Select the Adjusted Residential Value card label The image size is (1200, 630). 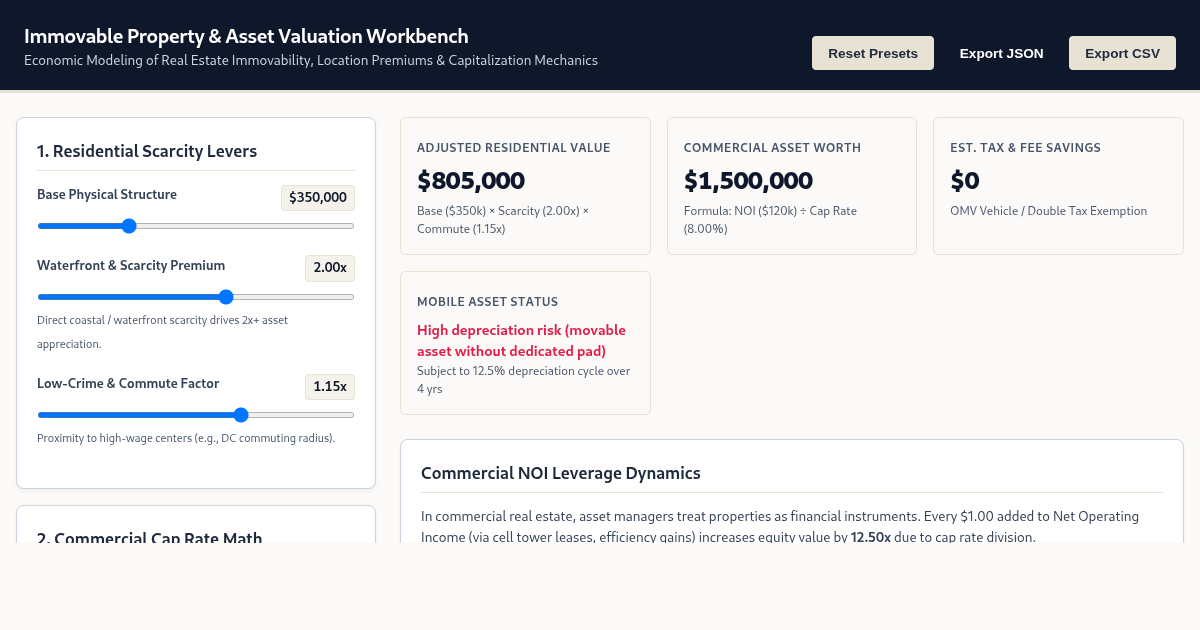point(513,147)
